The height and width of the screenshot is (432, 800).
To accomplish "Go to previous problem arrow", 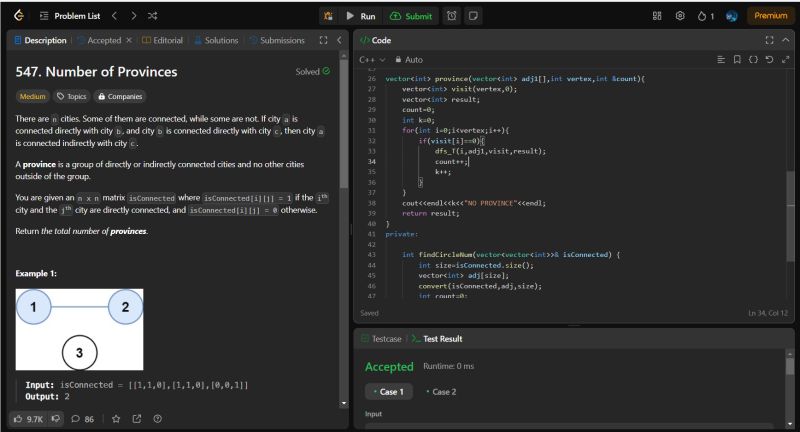I will tap(114, 16).
